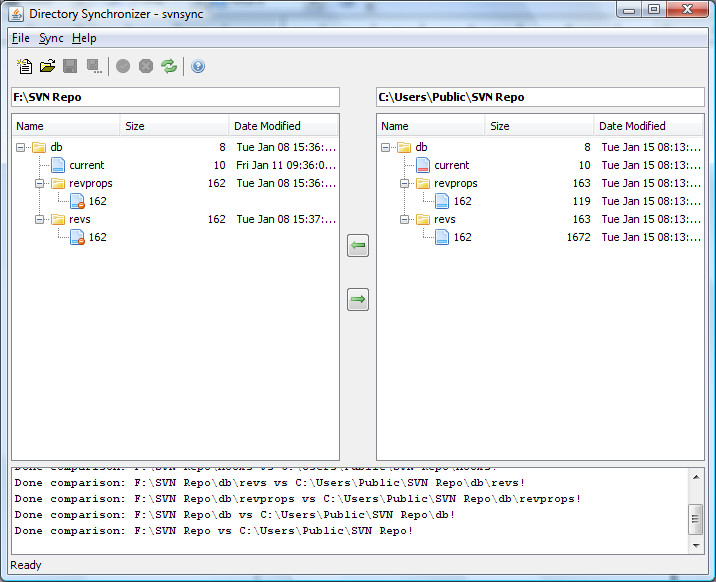Screen dimensions: 716x582
Task: Select revs folder icon in left pane
Action: (58, 219)
